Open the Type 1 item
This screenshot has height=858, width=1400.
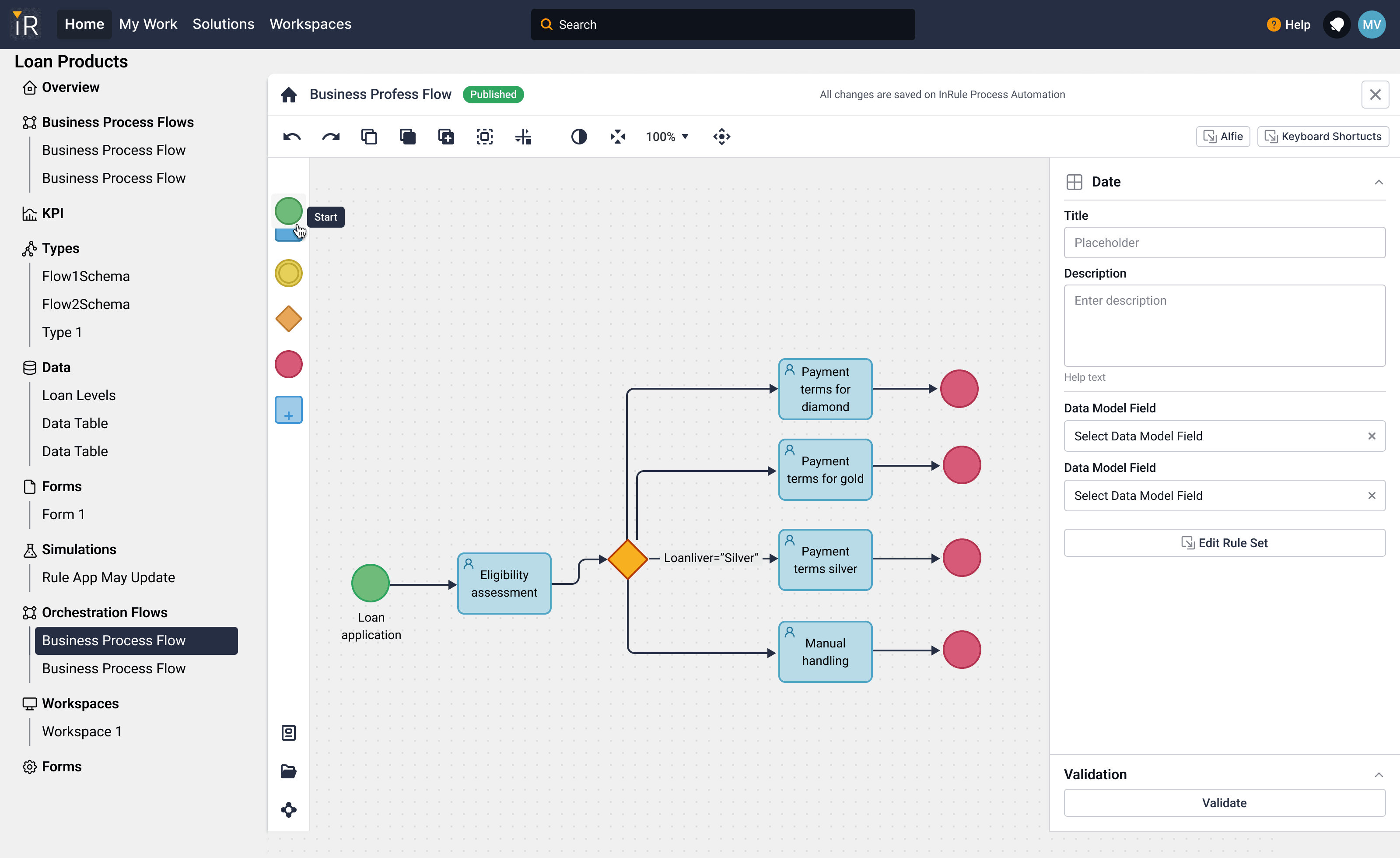tap(62, 332)
